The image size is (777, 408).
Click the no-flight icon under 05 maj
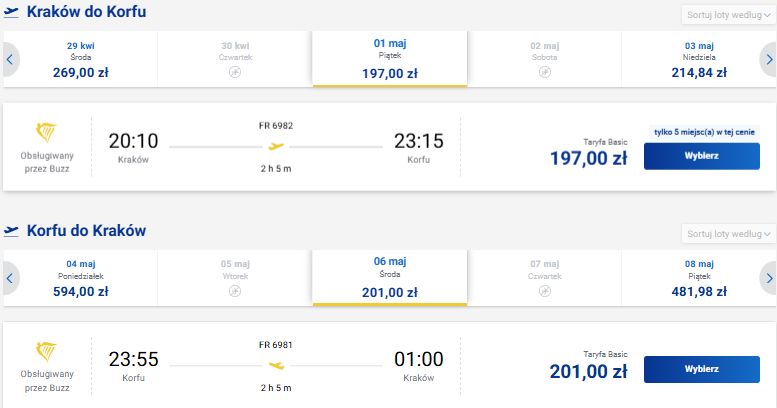tap(235, 291)
